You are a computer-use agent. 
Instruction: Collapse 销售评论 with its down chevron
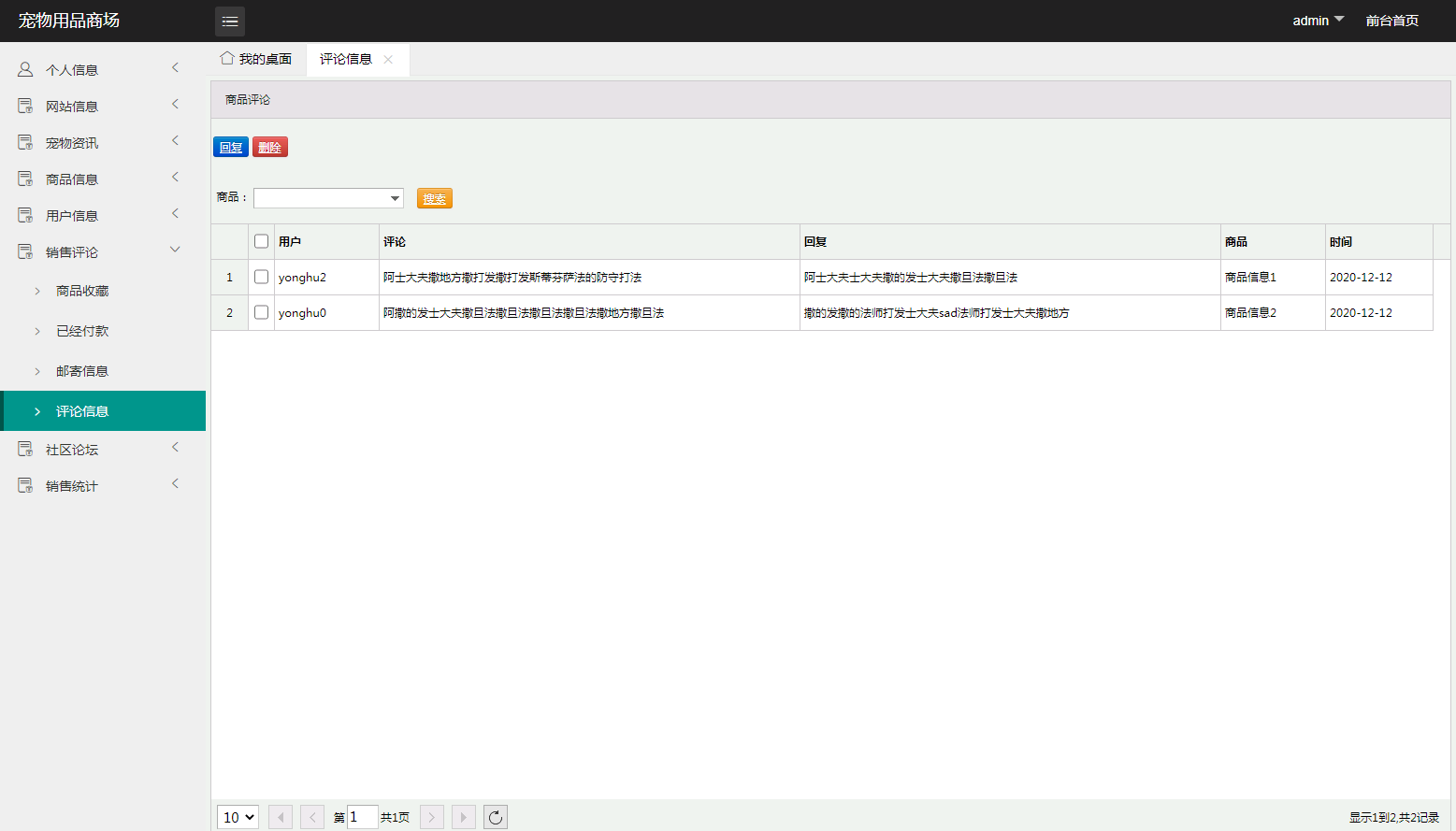(x=175, y=250)
